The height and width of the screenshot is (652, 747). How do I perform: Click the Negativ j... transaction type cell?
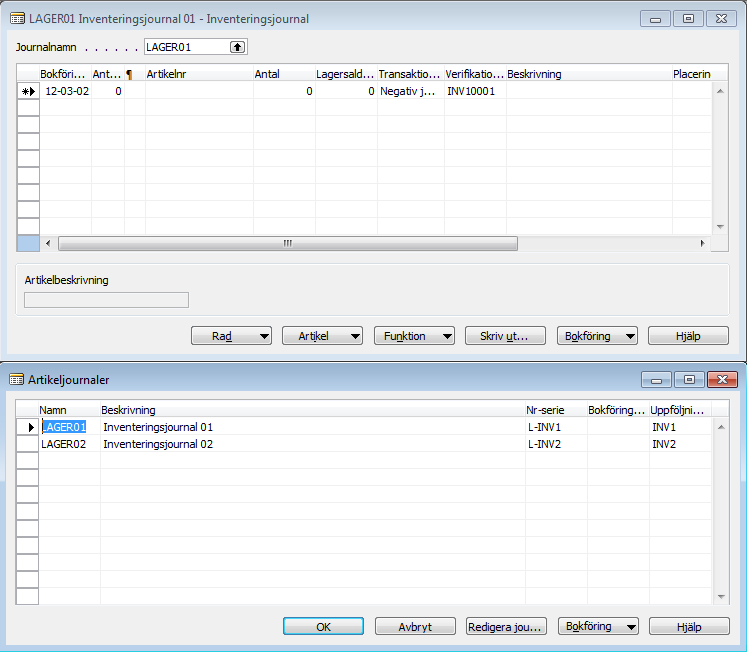pyautogui.click(x=411, y=91)
